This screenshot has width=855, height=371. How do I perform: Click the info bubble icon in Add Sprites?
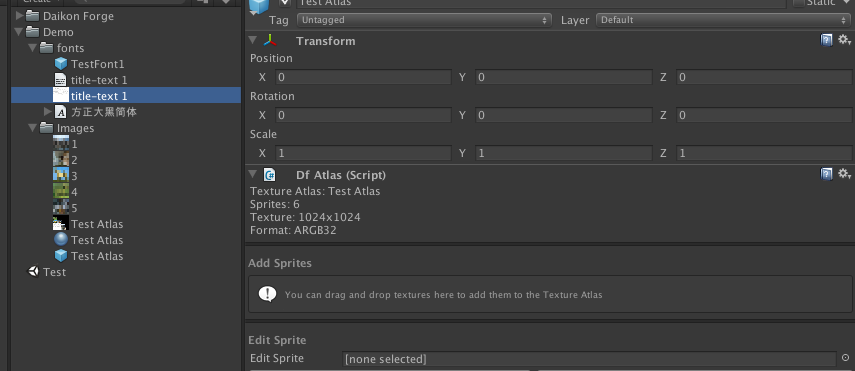(x=267, y=294)
